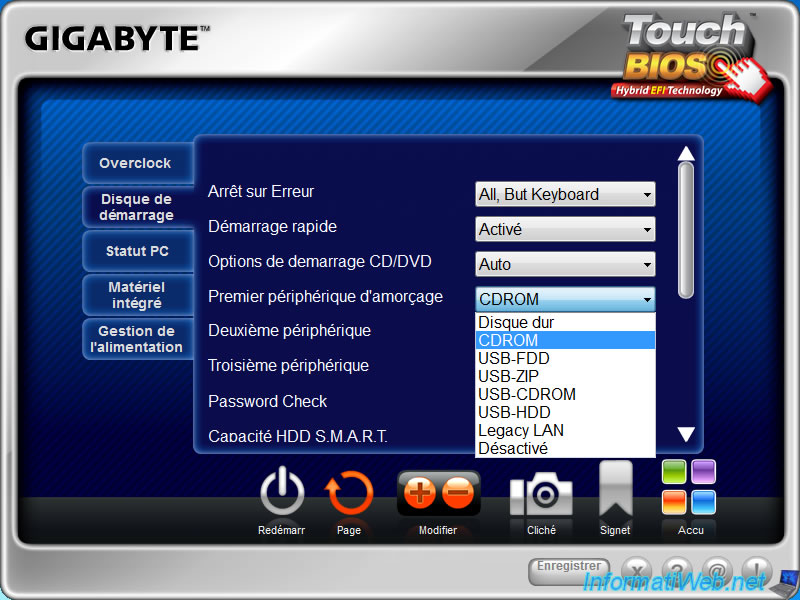Viewport: 800px width, 600px height.
Task: Open the Options de demarrage CD/DVD dropdown
Action: pyautogui.click(x=565, y=264)
